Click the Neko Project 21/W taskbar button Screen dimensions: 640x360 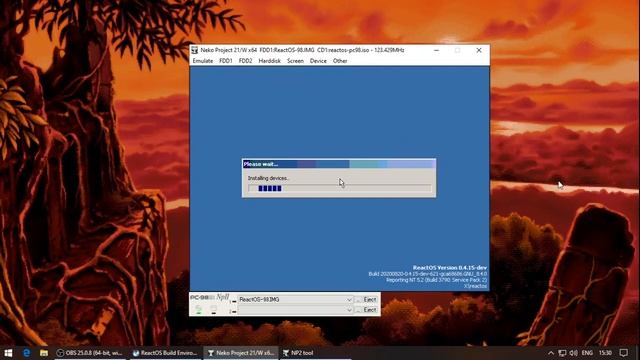click(x=241, y=353)
